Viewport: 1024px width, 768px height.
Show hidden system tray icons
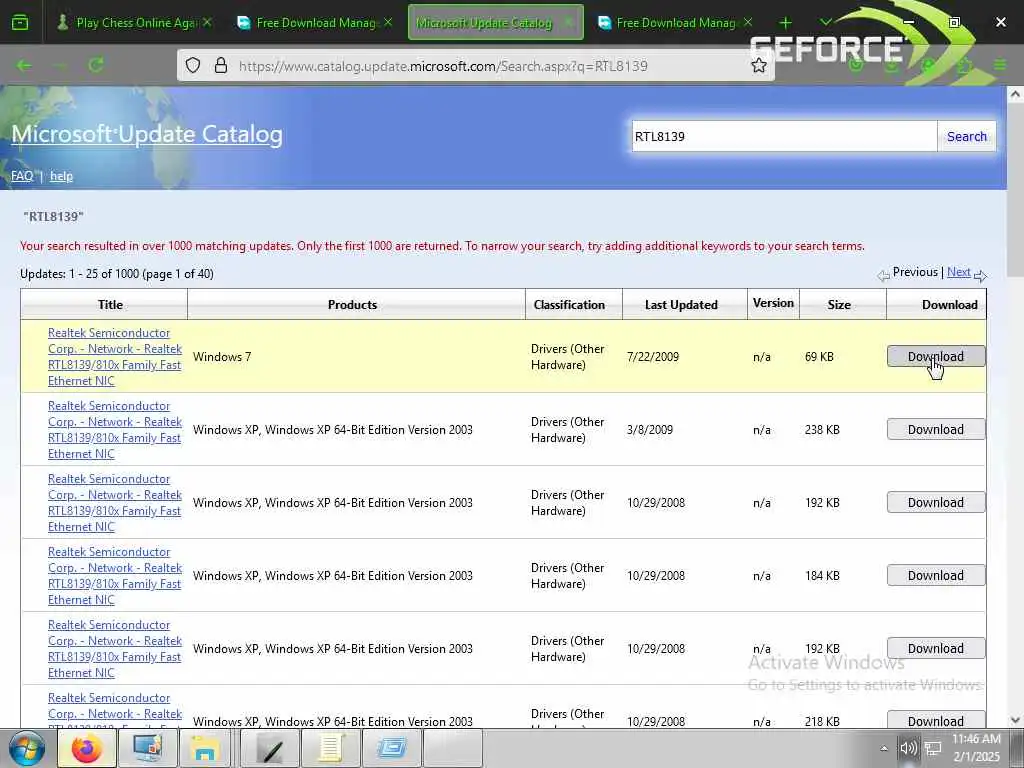click(884, 748)
